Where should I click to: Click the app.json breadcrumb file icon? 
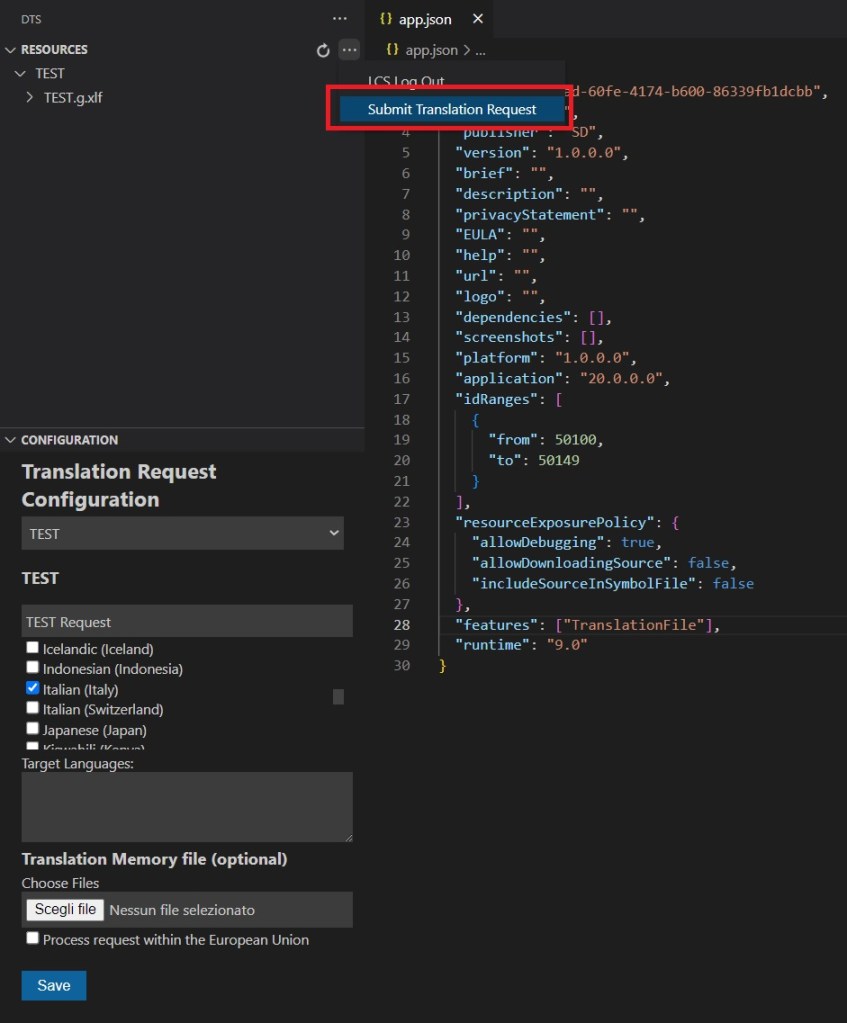pyautogui.click(x=392, y=50)
